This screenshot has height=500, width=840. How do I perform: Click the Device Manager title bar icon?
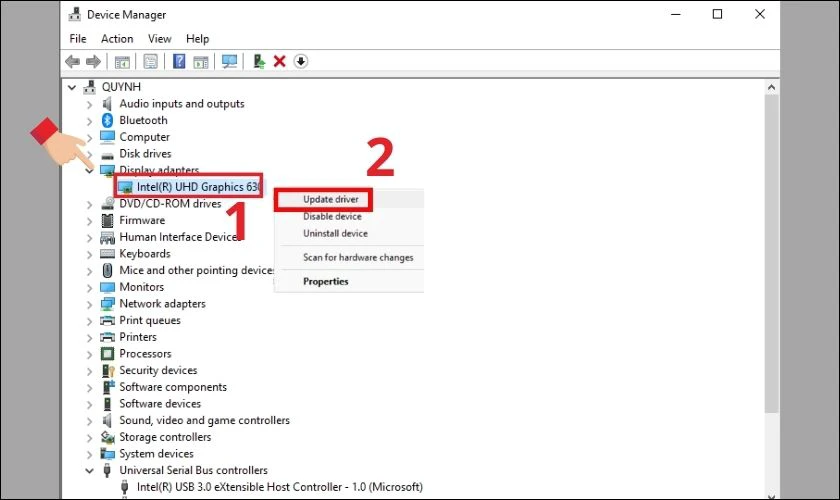pos(74,14)
